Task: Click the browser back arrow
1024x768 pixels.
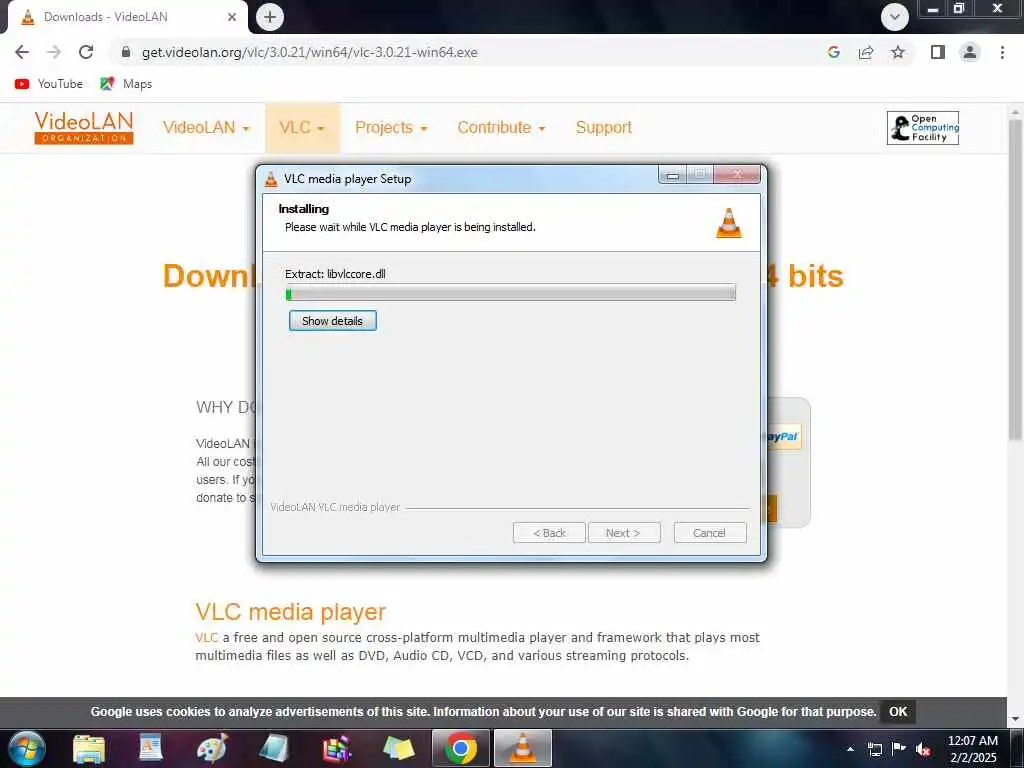Action: pyautogui.click(x=22, y=52)
